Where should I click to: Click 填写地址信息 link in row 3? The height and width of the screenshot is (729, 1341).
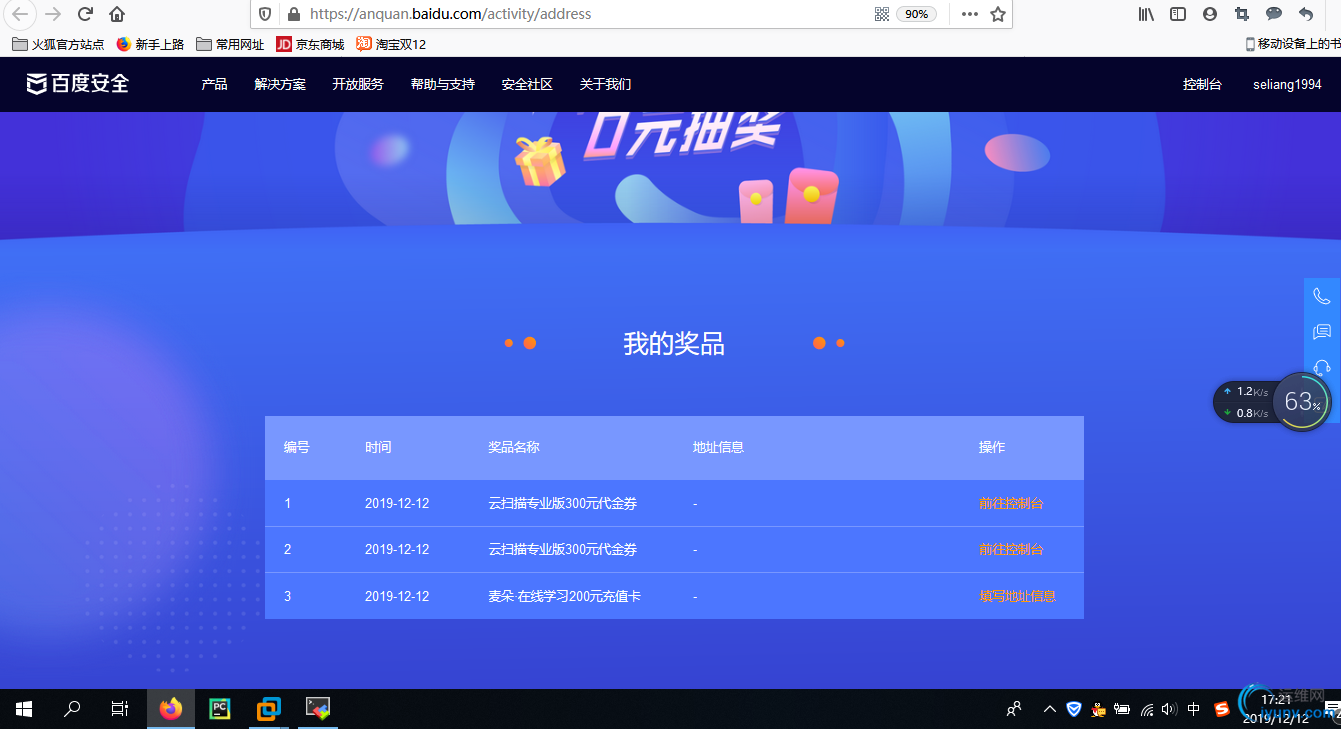(1017, 596)
